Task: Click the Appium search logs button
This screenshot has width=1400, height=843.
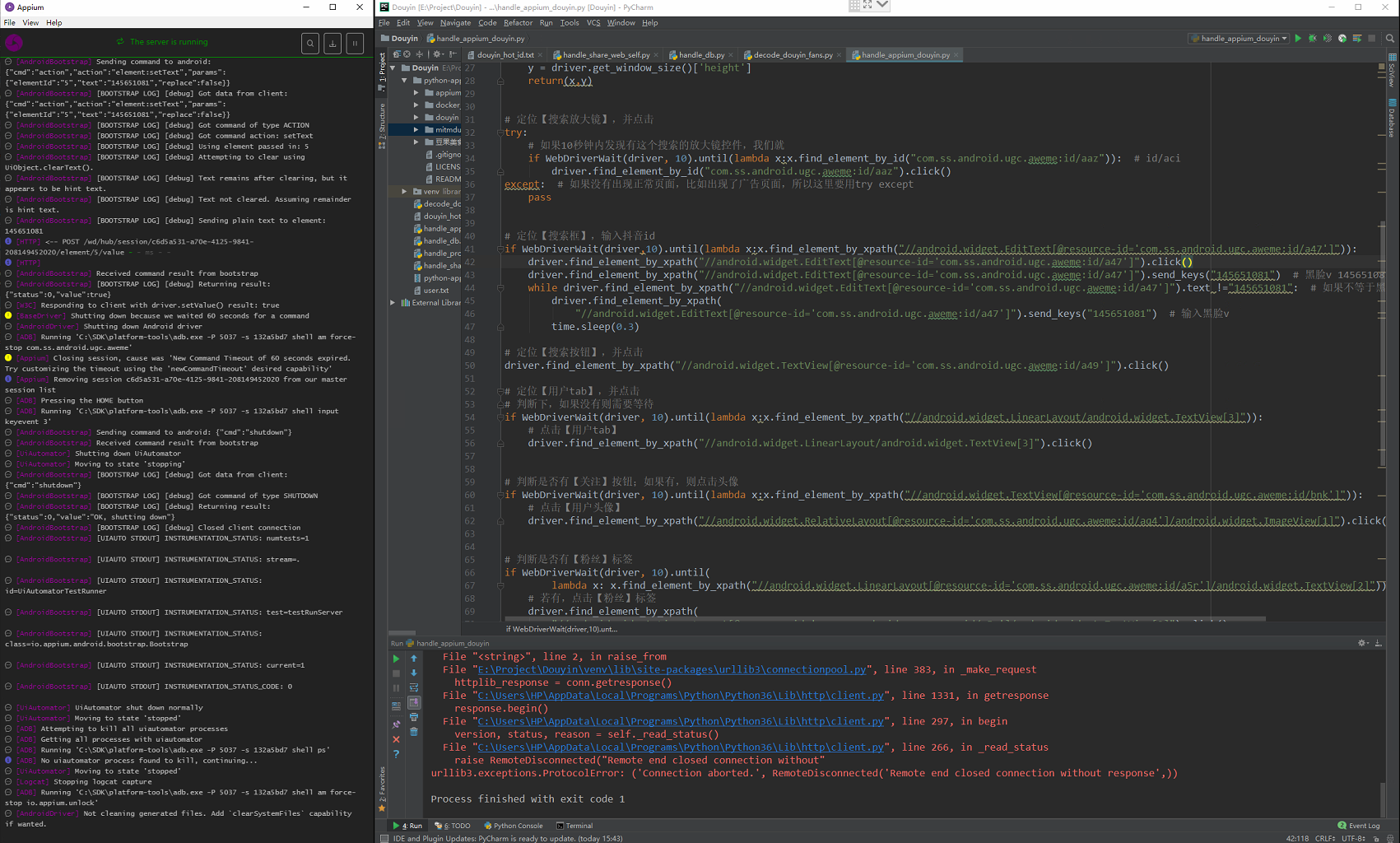Action: 310,44
